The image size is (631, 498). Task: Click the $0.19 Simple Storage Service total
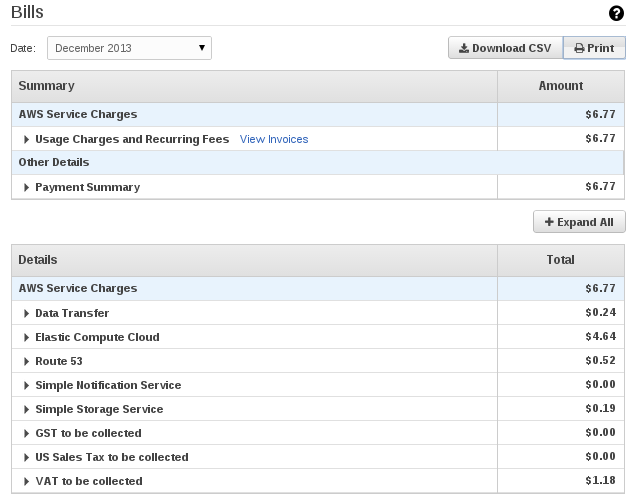[600, 408]
